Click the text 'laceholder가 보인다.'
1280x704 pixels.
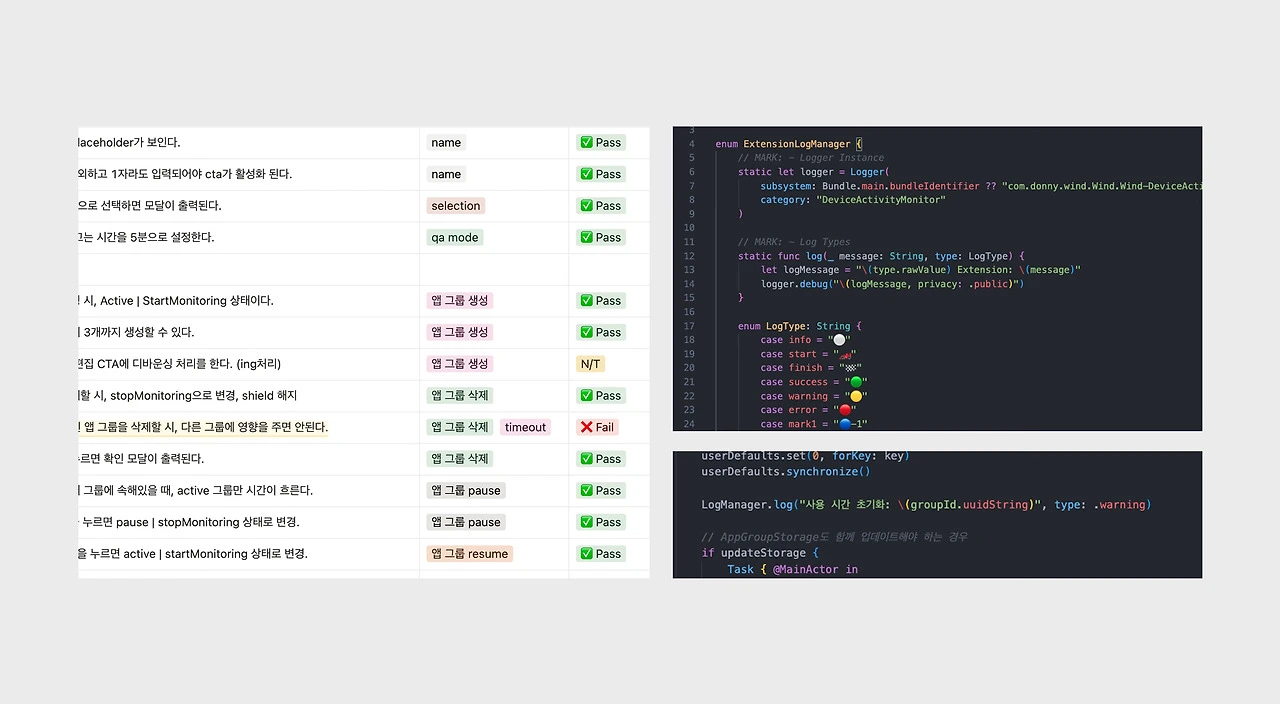pos(129,142)
